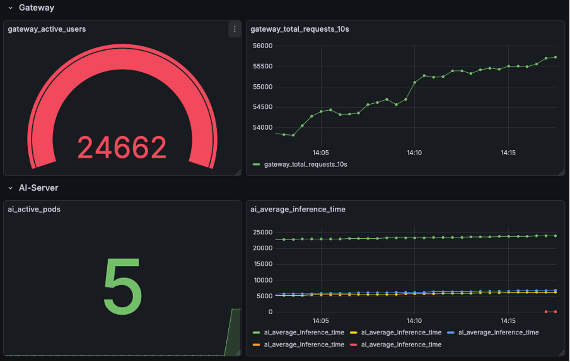570x362 pixels.
Task: Click the resize handle of ai_active_pods panel
Action: click(238, 353)
